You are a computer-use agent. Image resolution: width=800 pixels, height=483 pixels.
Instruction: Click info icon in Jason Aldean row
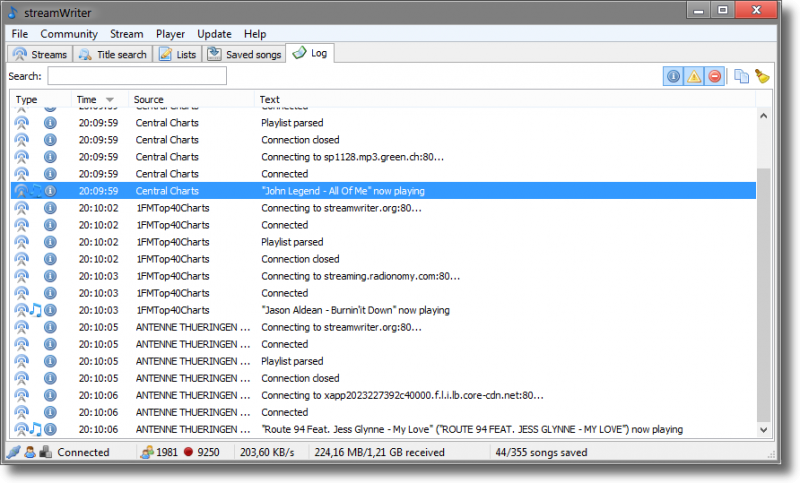50,310
